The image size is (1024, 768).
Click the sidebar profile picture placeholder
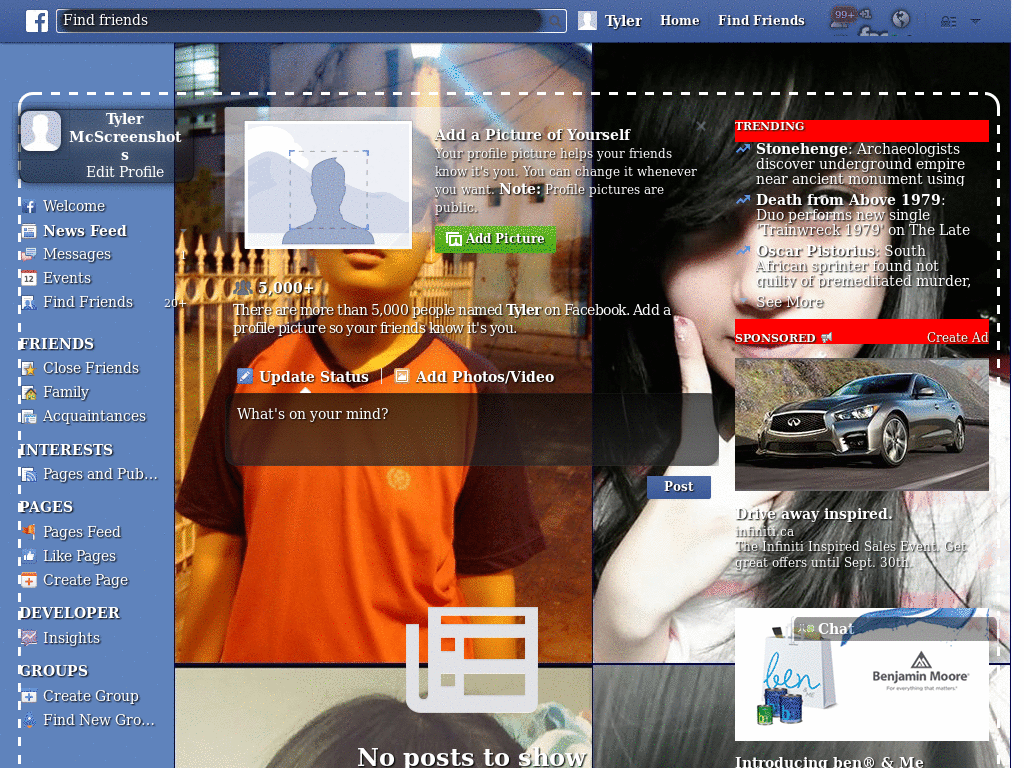click(40, 131)
